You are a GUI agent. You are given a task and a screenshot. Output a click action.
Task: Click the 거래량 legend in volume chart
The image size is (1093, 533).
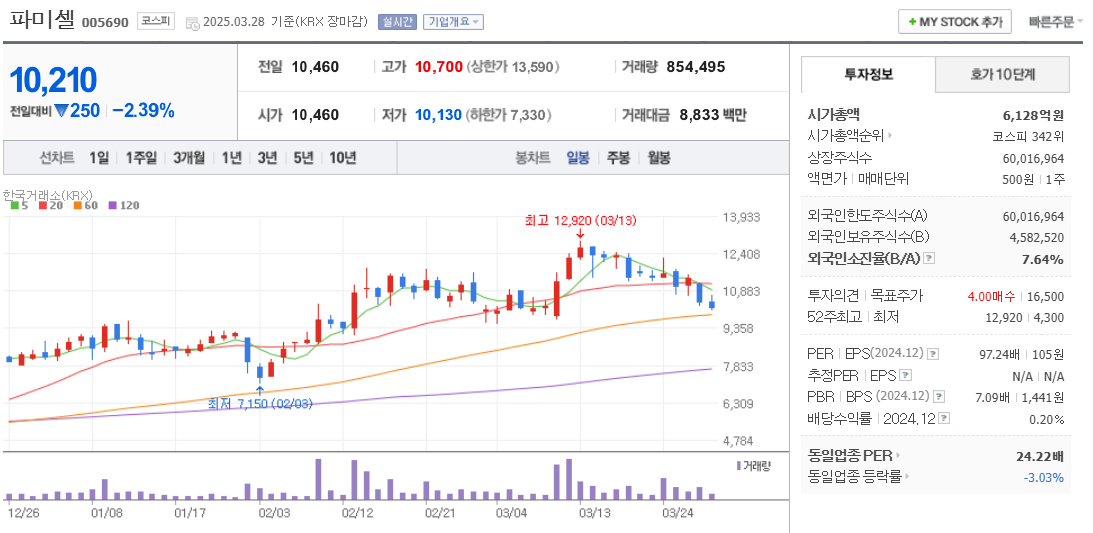753,465
